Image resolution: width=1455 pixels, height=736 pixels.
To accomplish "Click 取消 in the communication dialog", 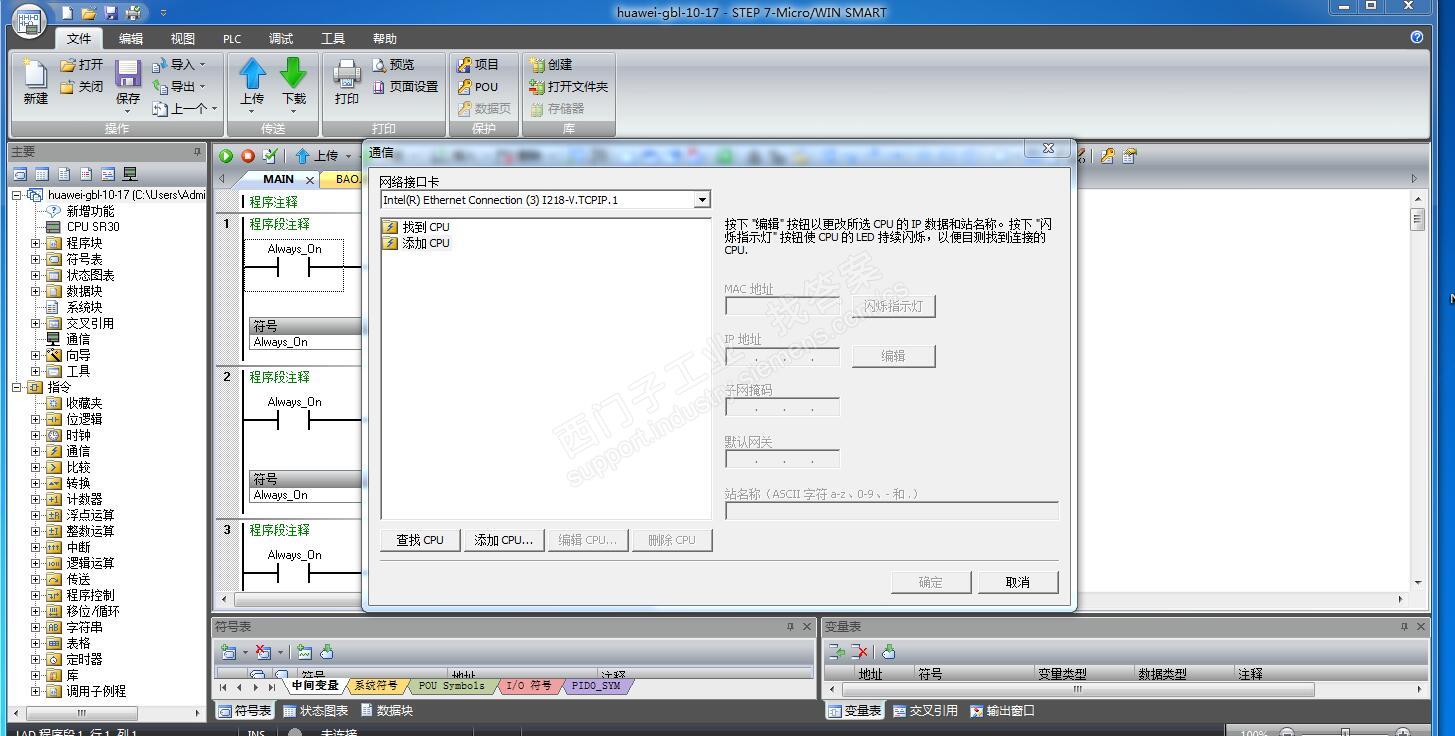I will (x=1018, y=582).
